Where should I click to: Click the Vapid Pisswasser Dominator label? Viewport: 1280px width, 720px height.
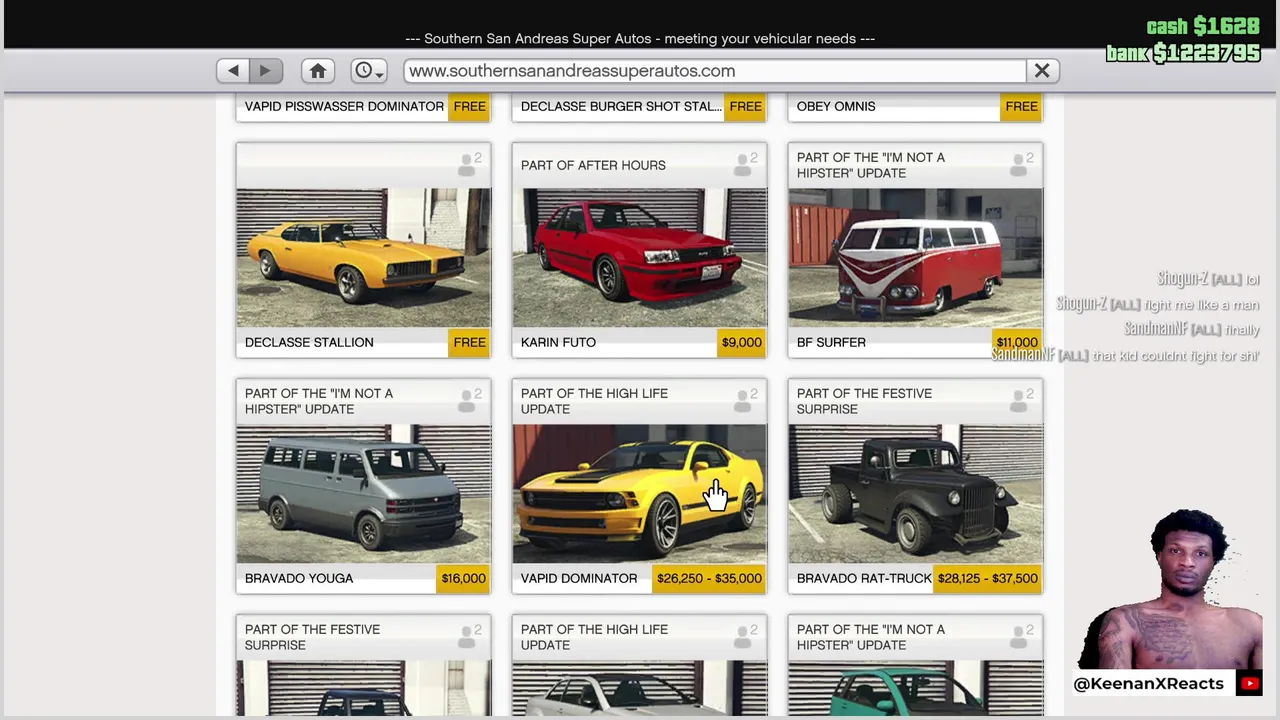(x=344, y=106)
